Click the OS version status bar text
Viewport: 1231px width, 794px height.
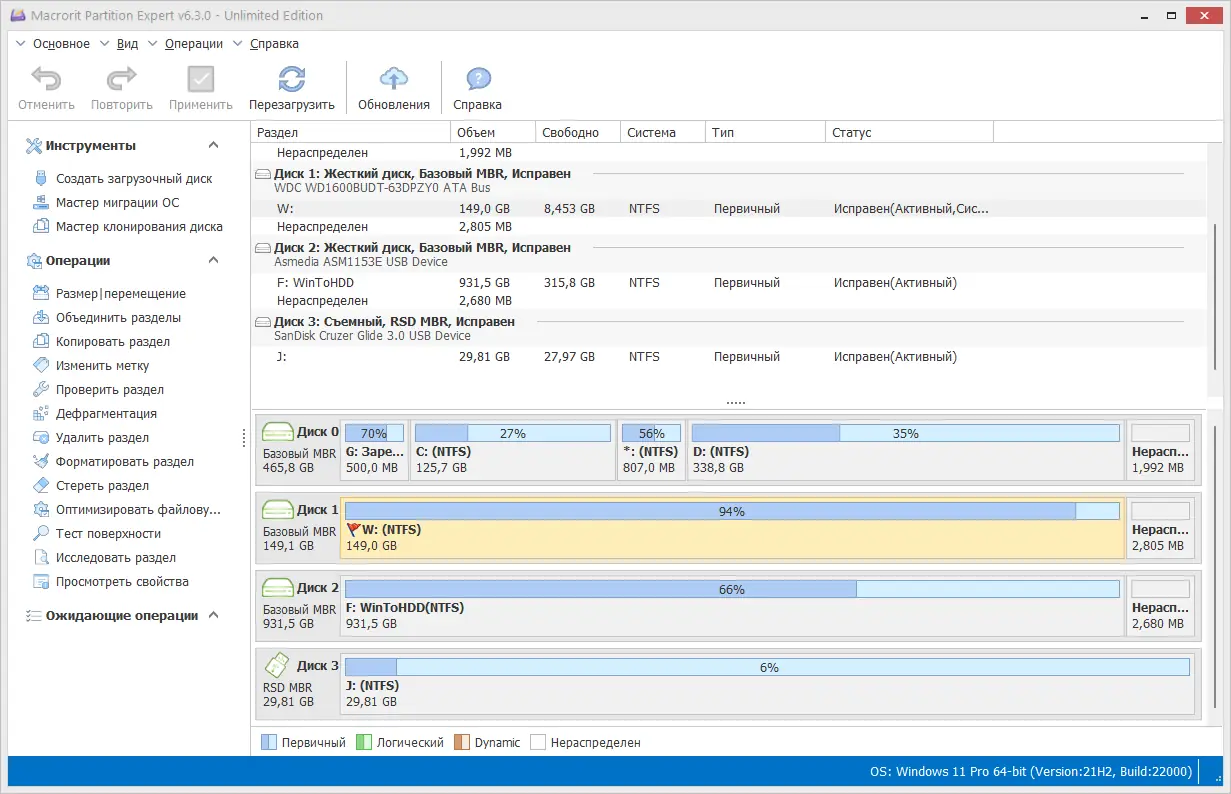(x=1031, y=772)
